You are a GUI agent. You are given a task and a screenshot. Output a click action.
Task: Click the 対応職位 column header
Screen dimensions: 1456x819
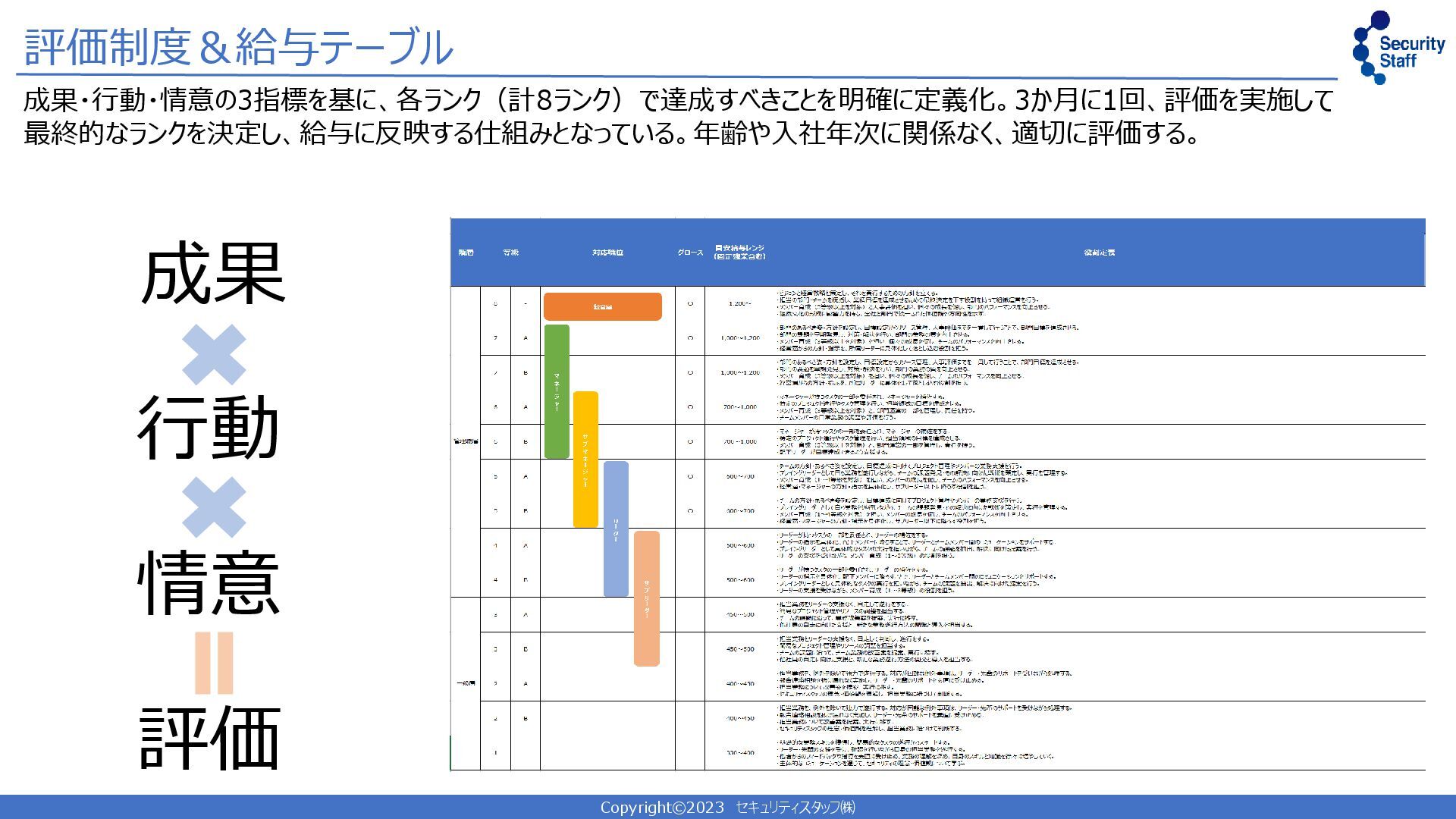607,253
